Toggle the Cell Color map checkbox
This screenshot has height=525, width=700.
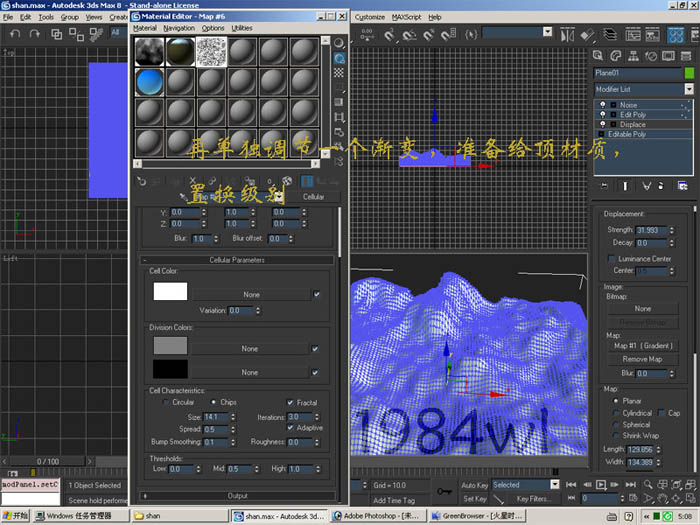[x=317, y=294]
